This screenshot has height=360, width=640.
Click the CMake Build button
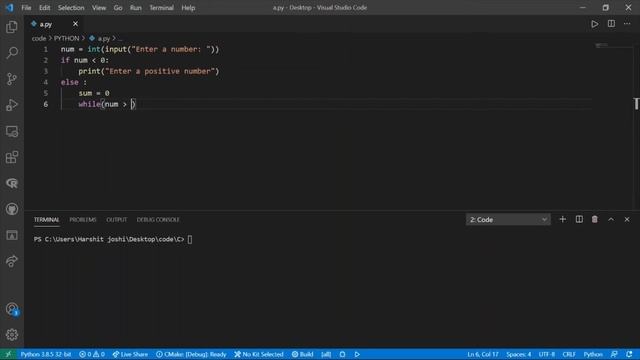tap(302, 354)
